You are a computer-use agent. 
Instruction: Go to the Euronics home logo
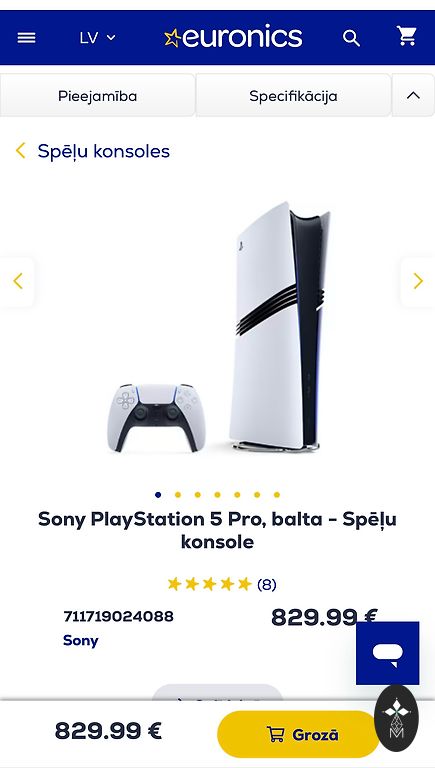[233, 37]
